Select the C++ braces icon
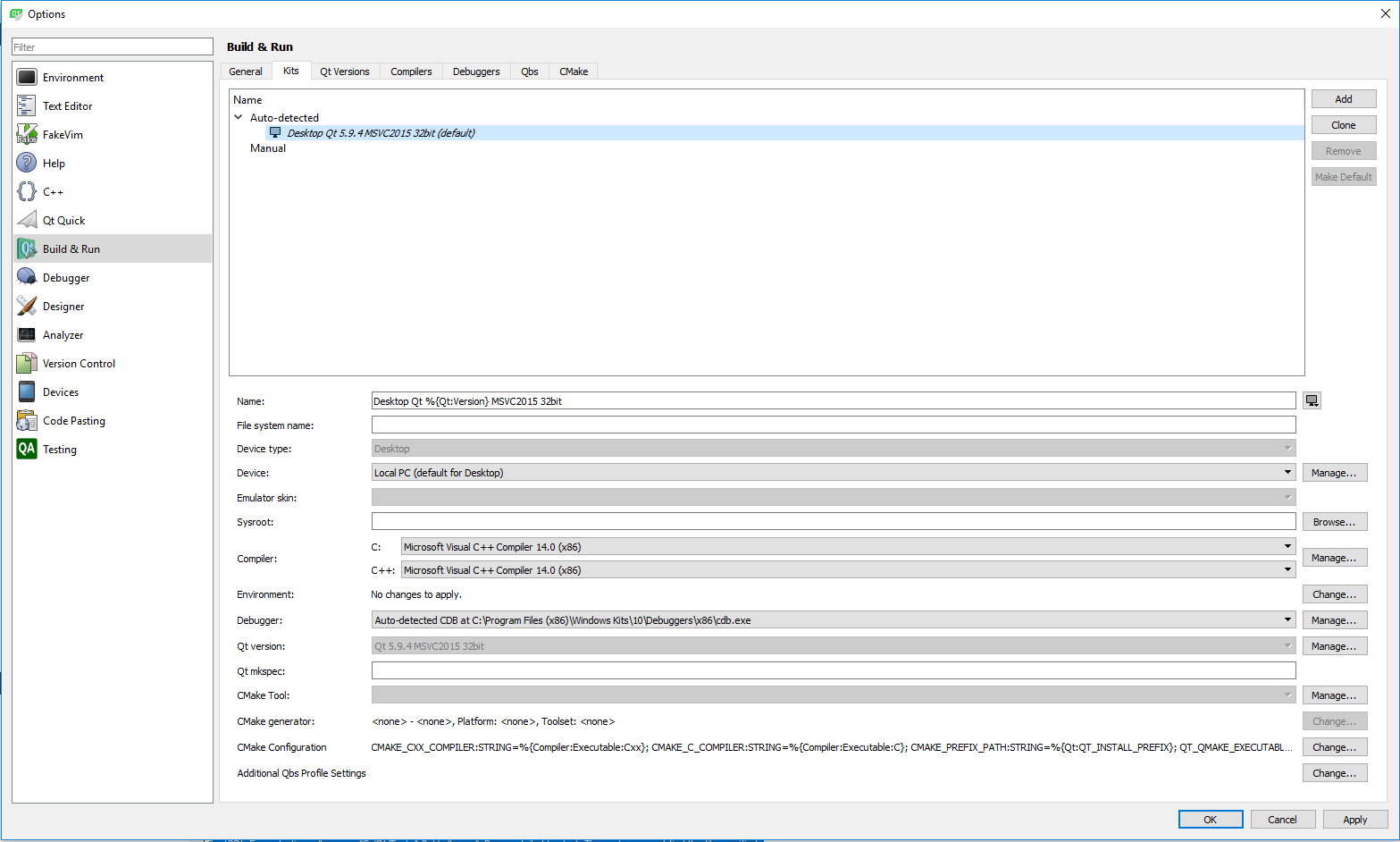1400x842 pixels. pyautogui.click(x=27, y=192)
